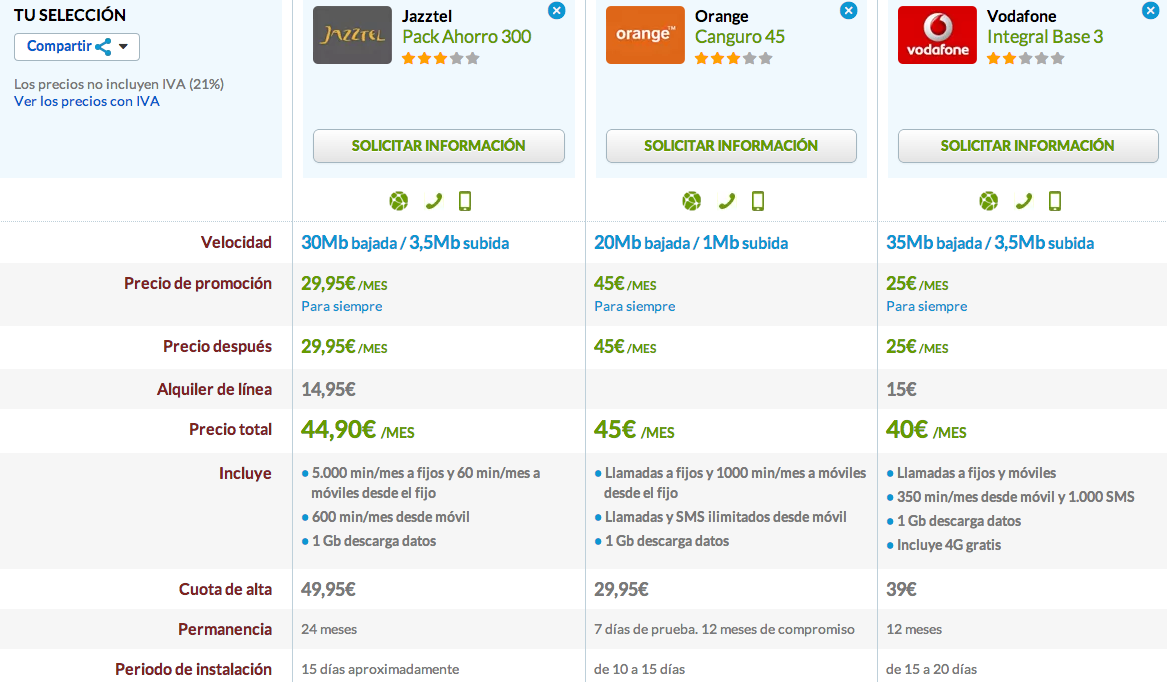
Task: Click Orange total price 45€
Action: 615,430
